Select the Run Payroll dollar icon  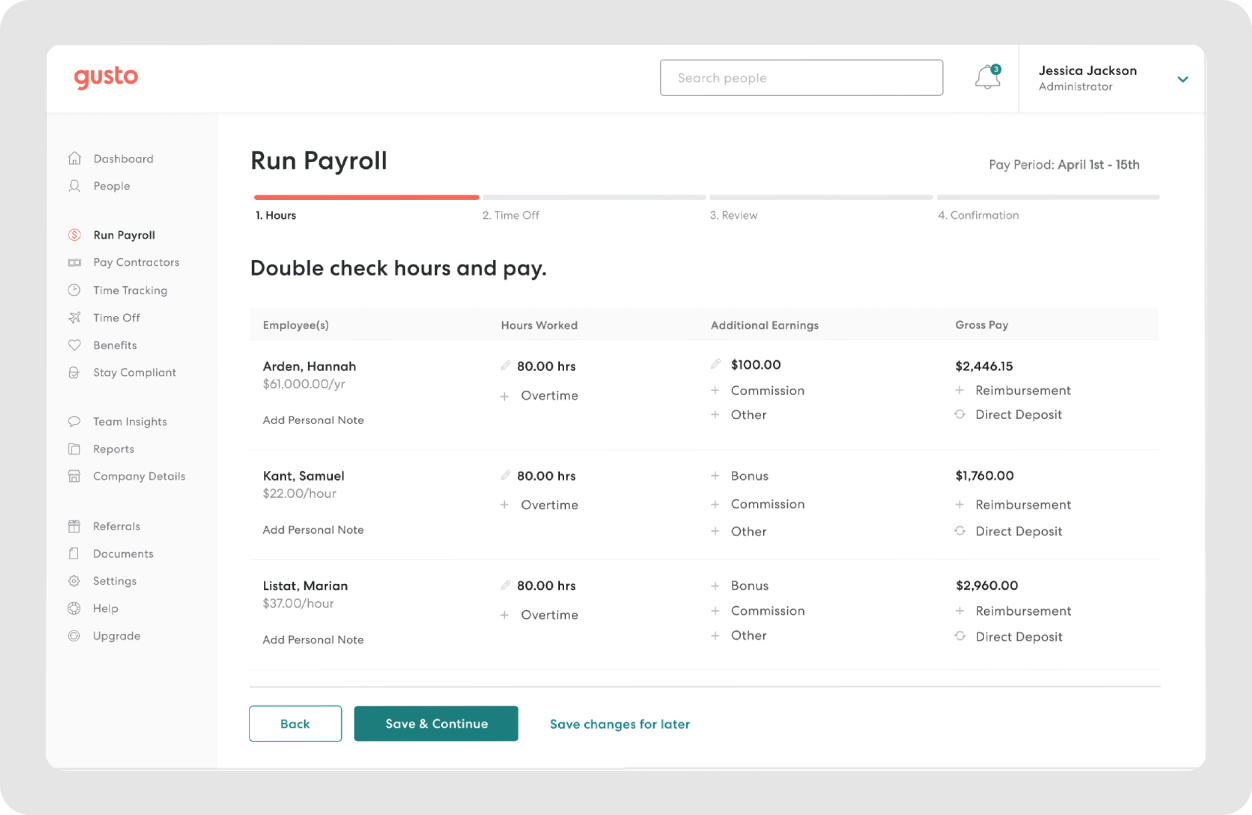(73, 234)
